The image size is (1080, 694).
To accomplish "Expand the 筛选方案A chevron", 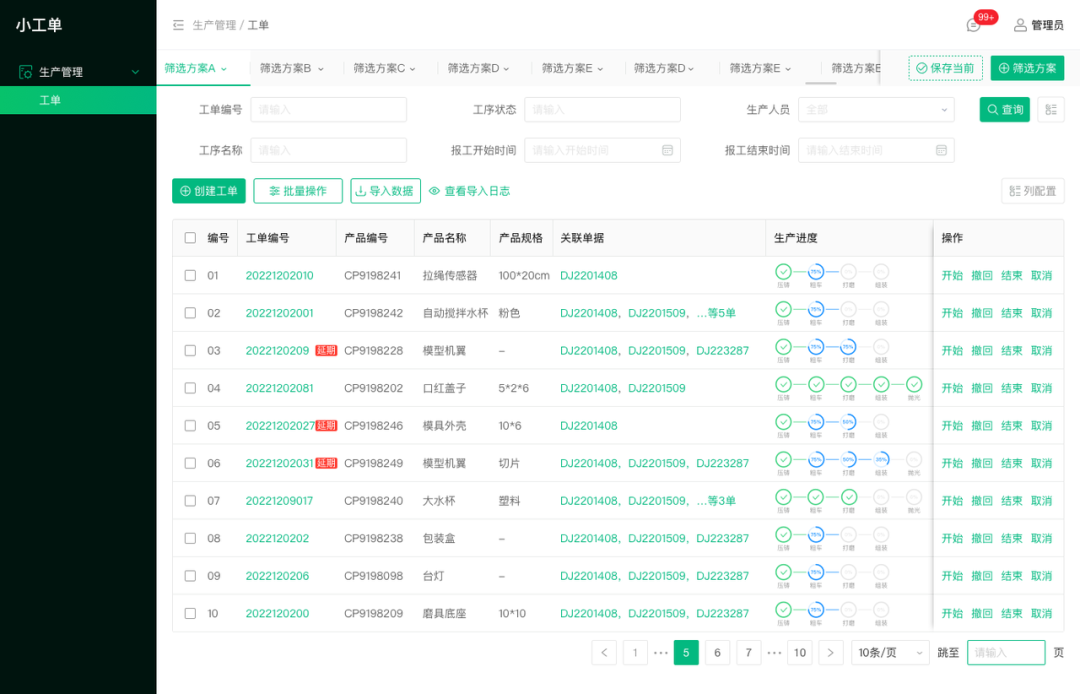I will (224, 69).
